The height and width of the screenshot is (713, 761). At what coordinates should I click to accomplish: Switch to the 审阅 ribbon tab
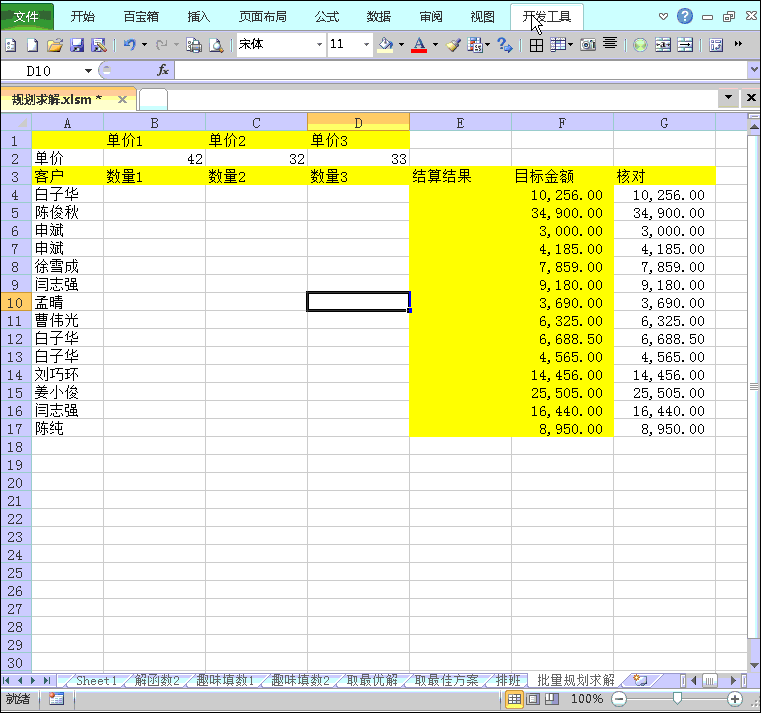click(430, 17)
